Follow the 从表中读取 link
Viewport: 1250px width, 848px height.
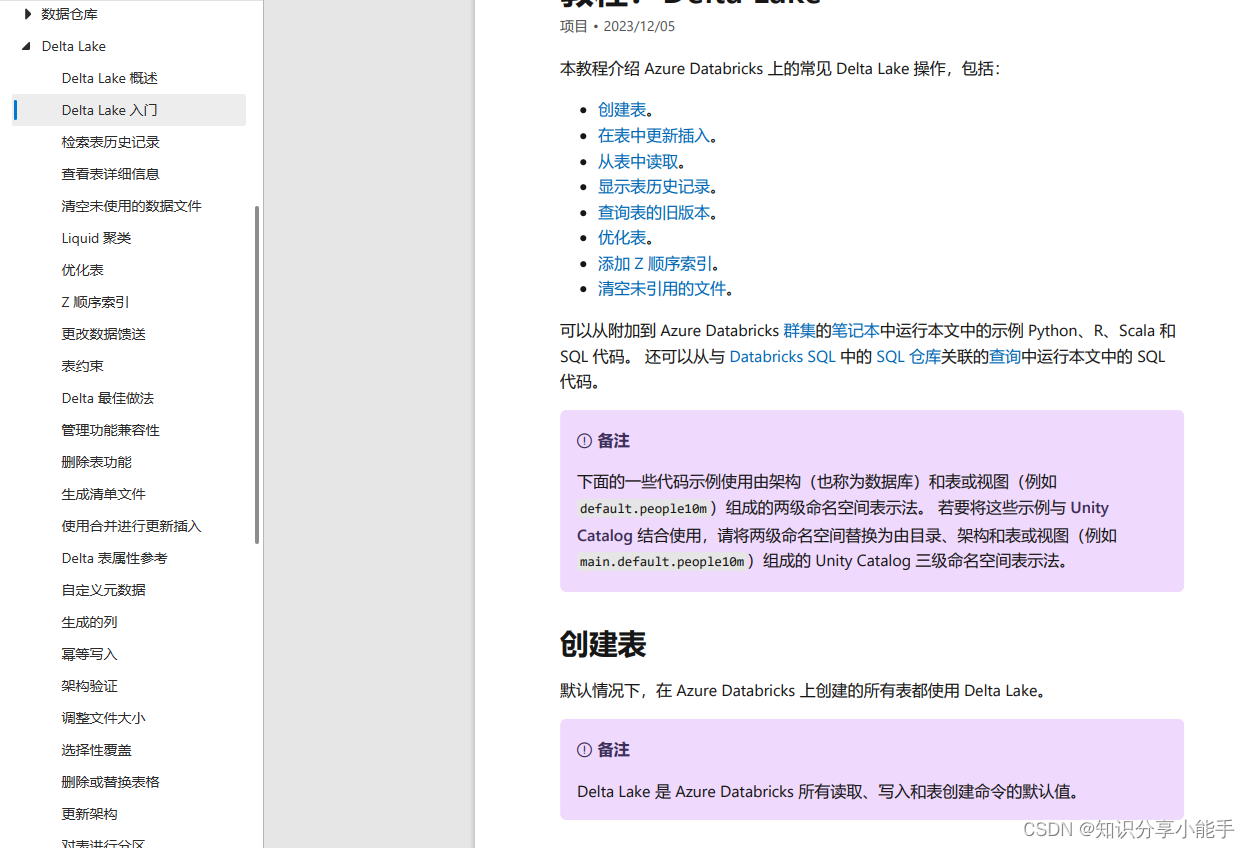[638, 161]
